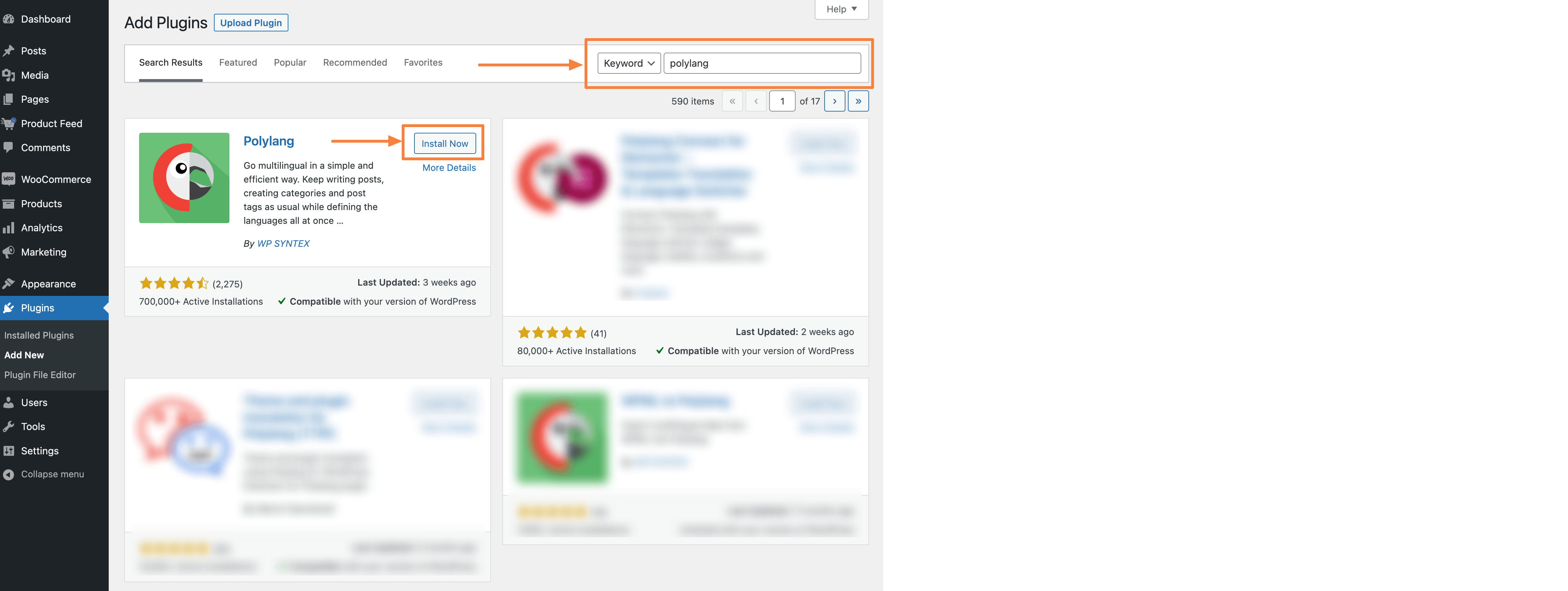
Task: Jump to last page of results
Action: [x=858, y=101]
